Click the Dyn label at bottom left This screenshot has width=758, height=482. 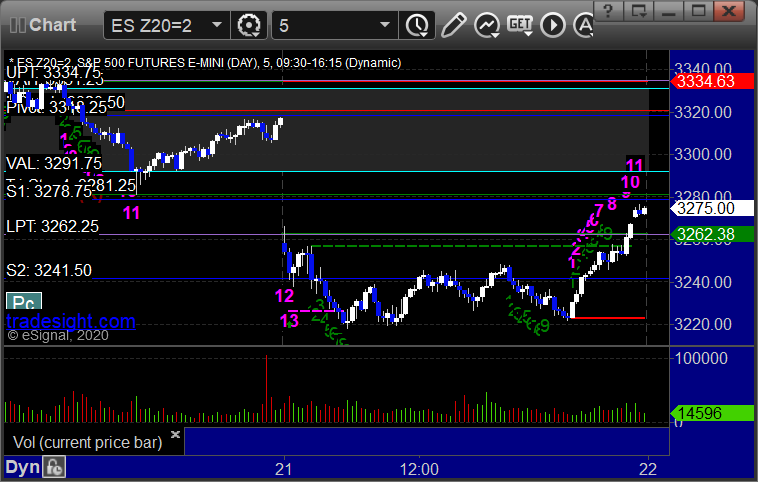[22, 467]
